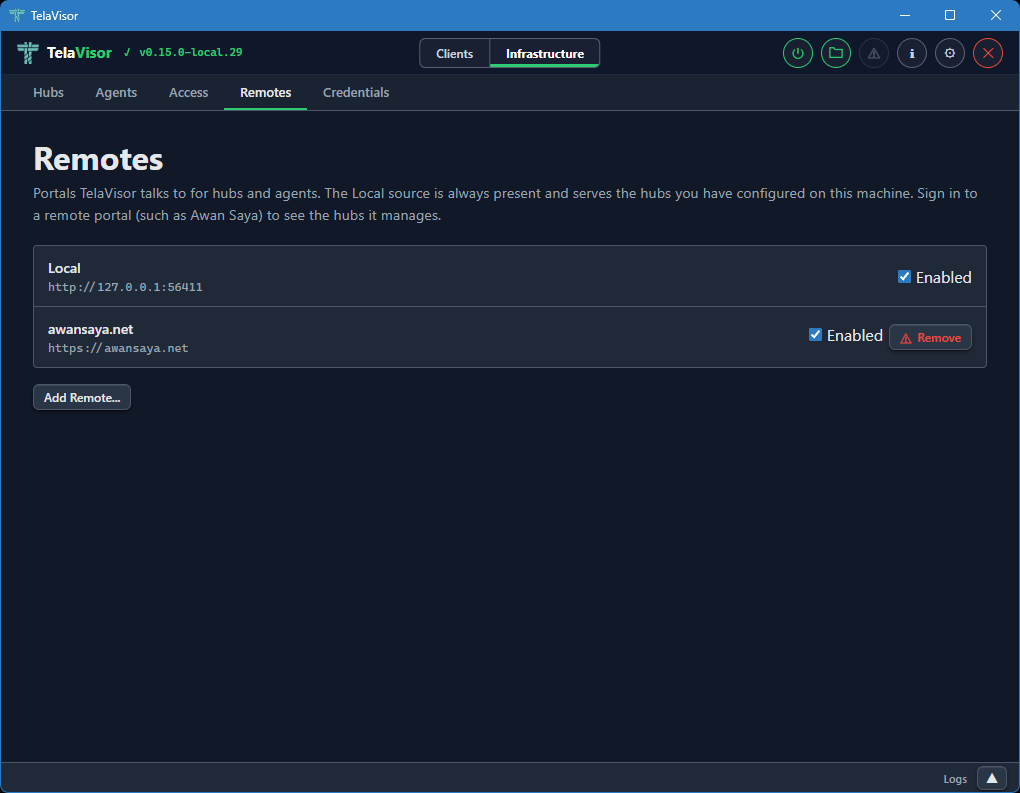The height and width of the screenshot is (793, 1020).
Task: Maximize the TelaVisor window
Action: [950, 15]
